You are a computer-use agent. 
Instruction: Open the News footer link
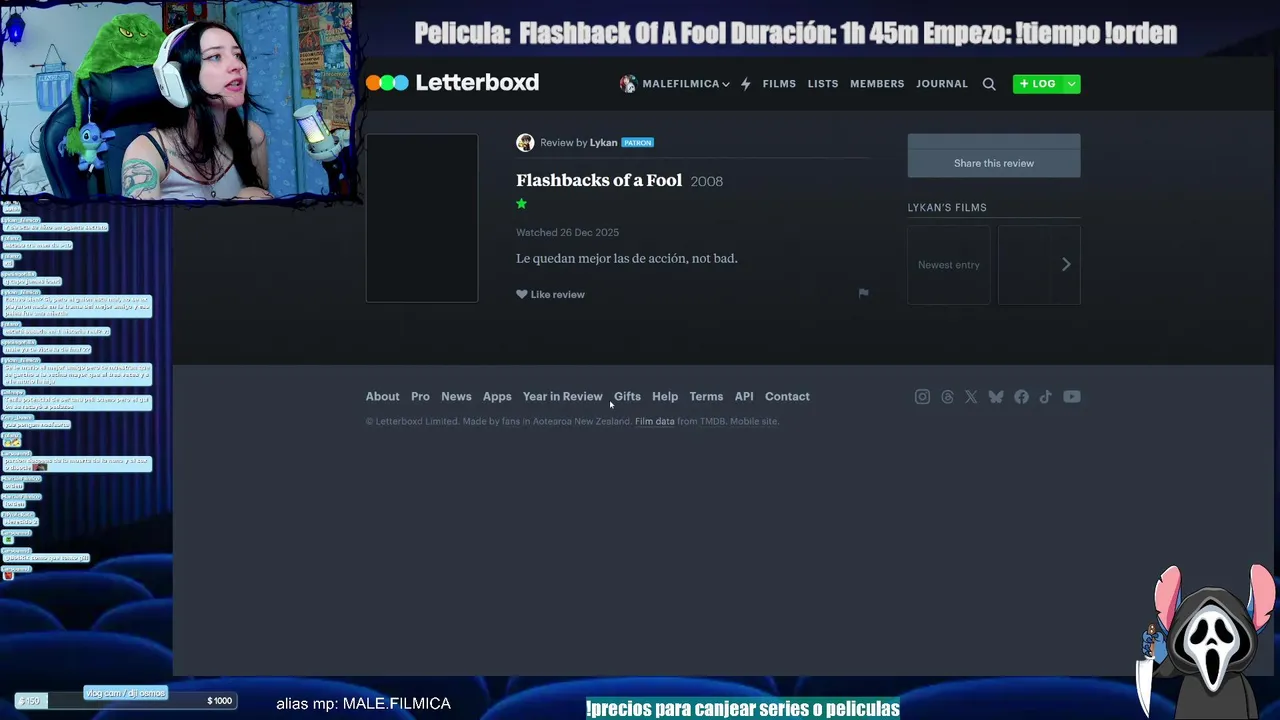pos(456,397)
